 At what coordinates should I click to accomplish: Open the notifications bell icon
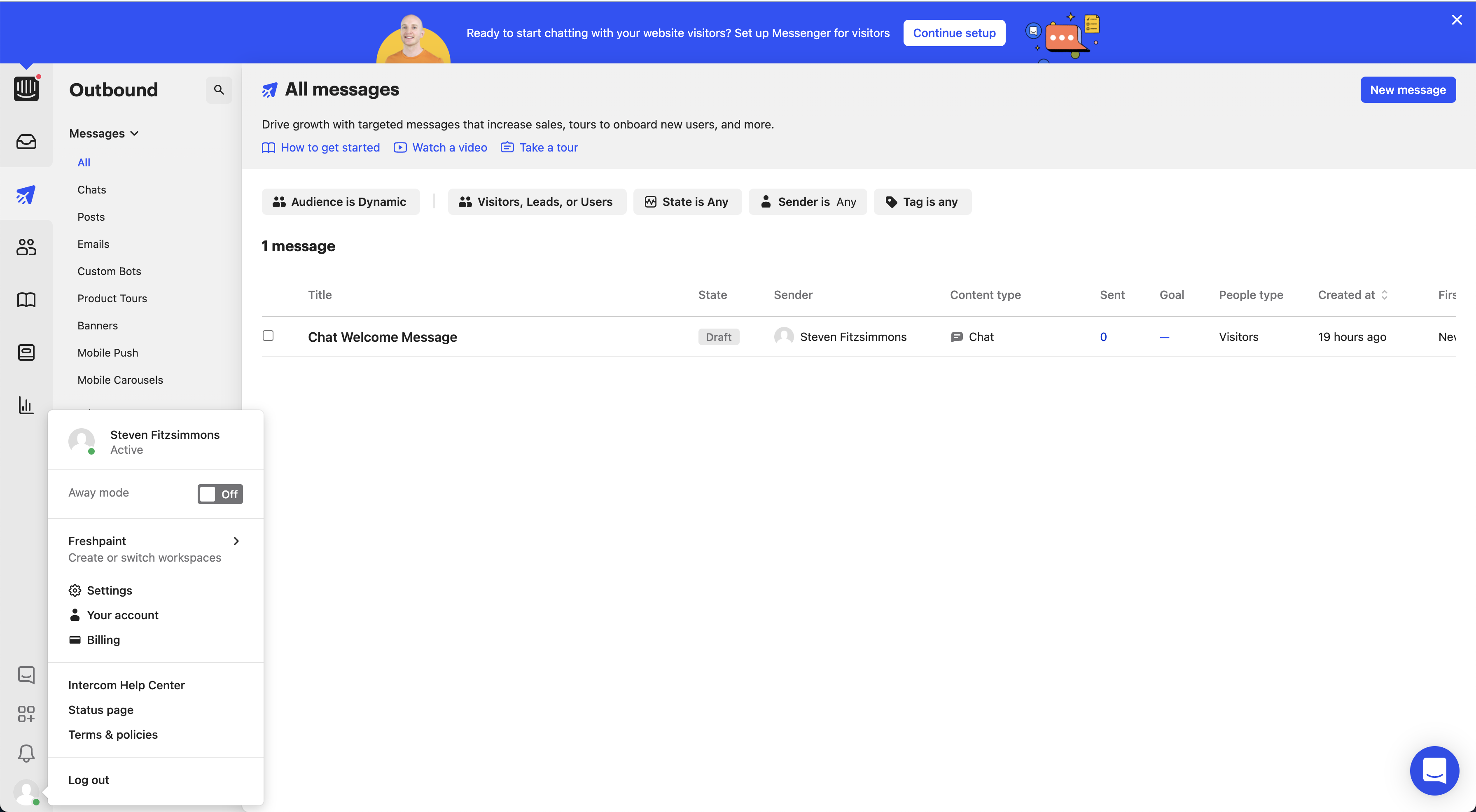tap(26, 753)
